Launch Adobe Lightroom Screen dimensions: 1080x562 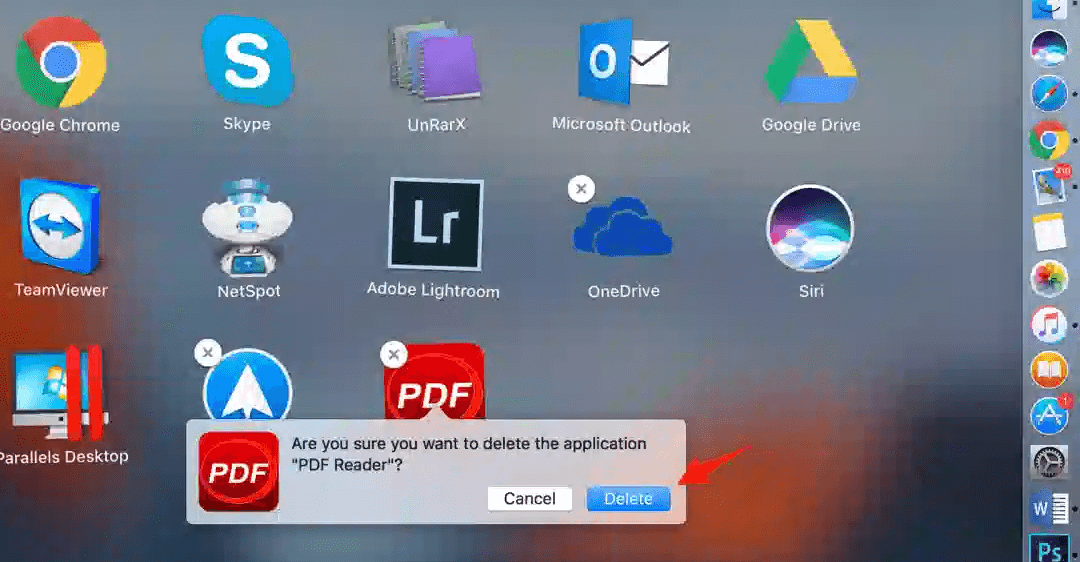(x=436, y=224)
